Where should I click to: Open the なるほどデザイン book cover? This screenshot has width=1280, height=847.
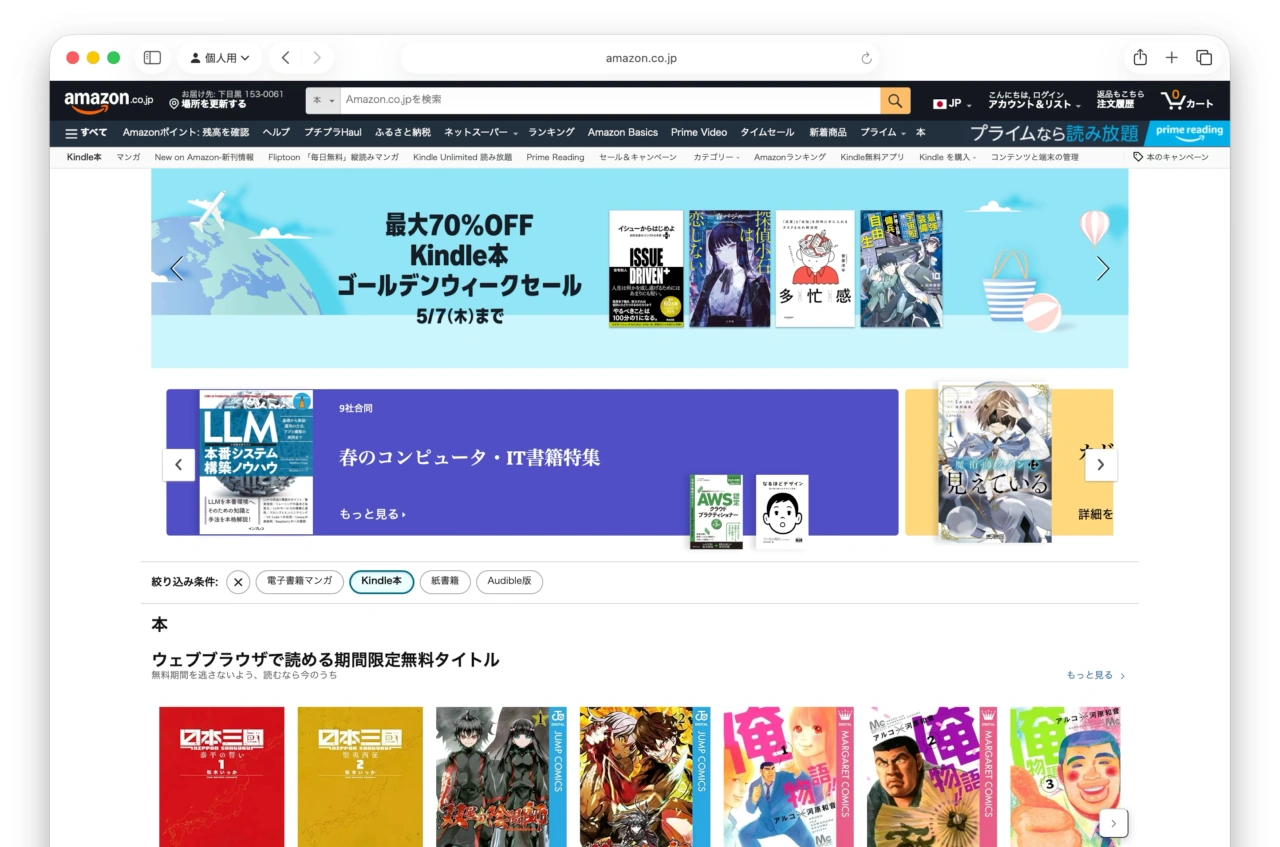point(782,511)
